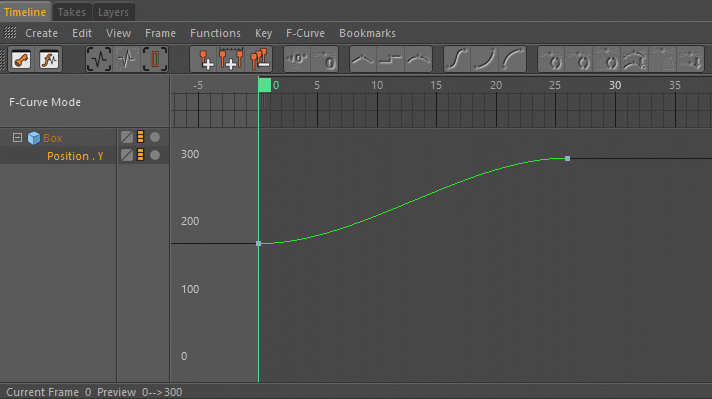Switch to the Takes tab
Image resolution: width=712 pixels, height=399 pixels.
(x=72, y=12)
